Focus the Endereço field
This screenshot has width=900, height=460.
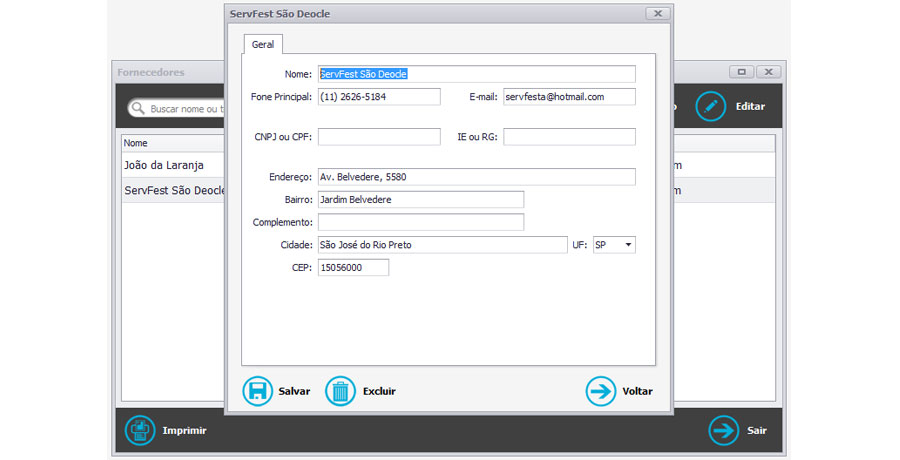pos(476,177)
